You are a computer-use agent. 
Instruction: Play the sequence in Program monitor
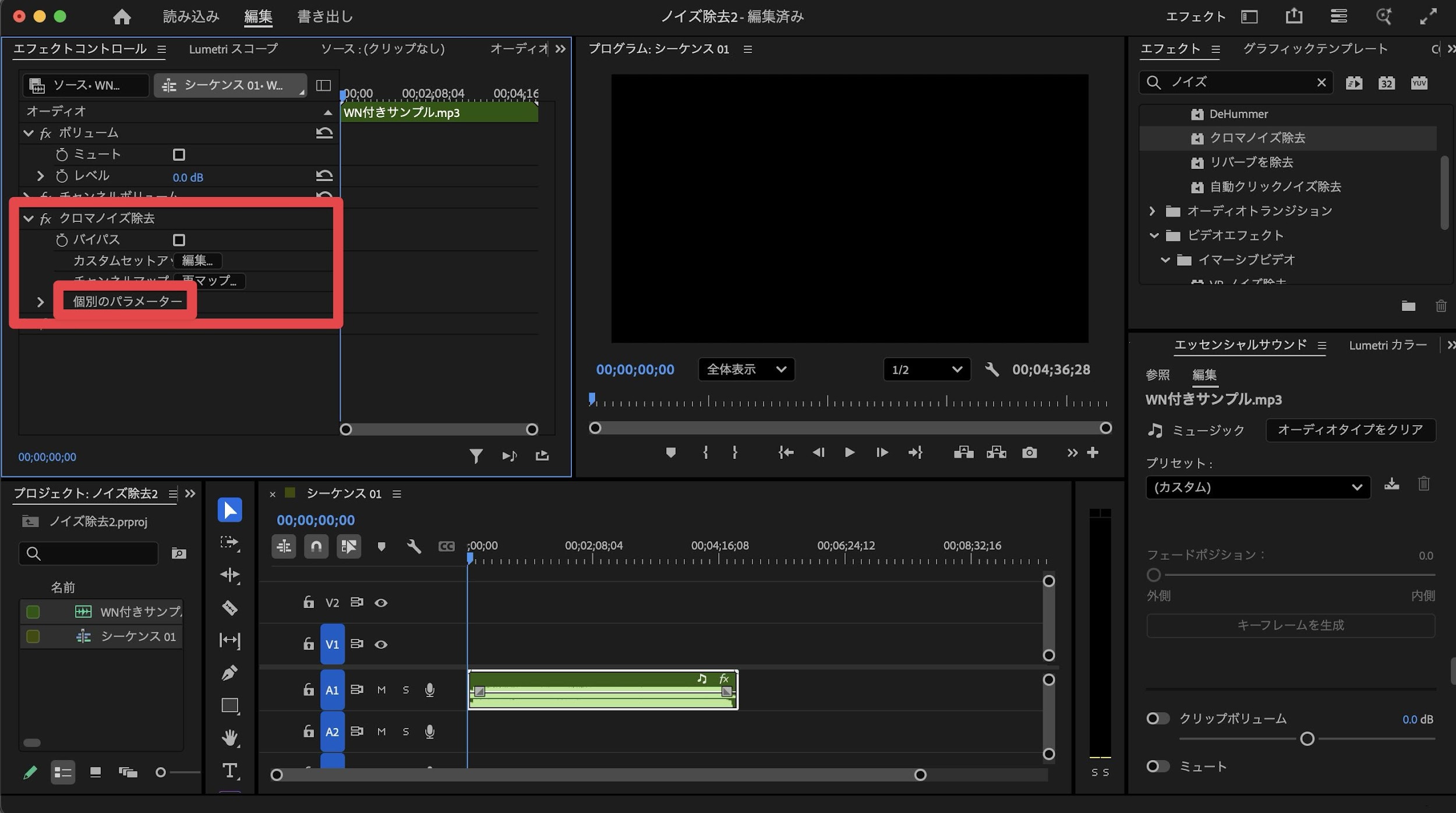[x=849, y=453]
